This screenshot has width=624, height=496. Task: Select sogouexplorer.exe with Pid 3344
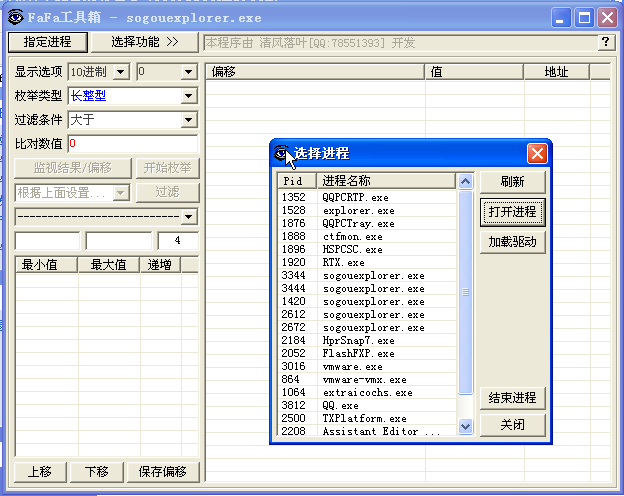coord(367,275)
